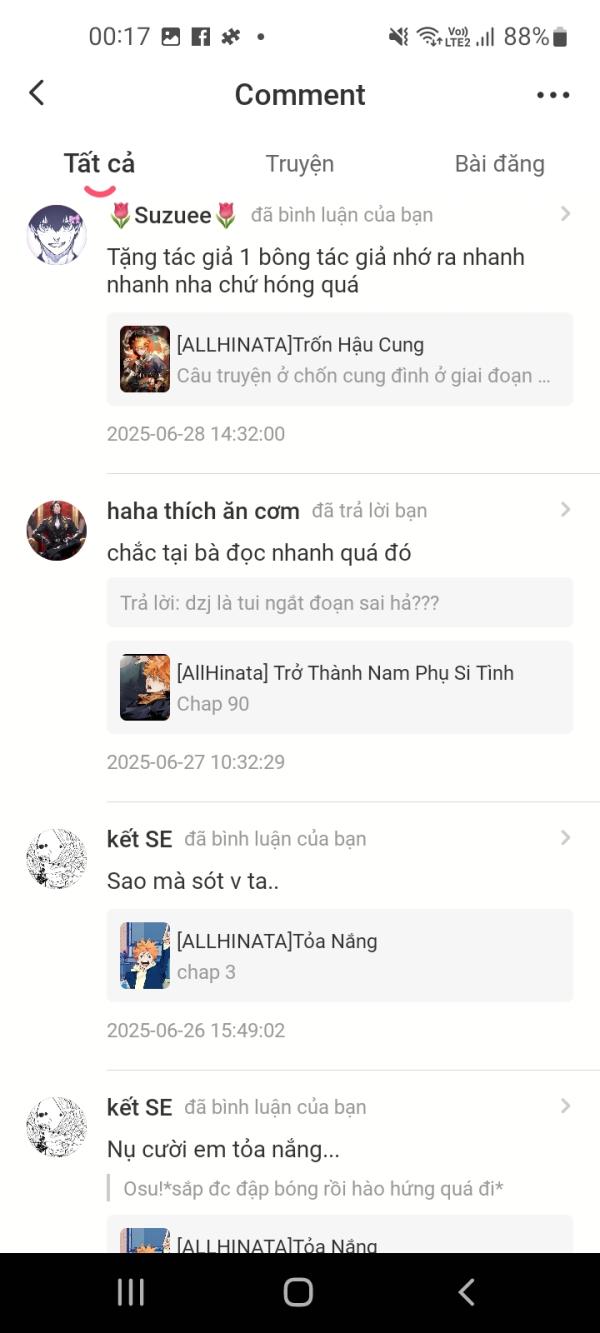Image resolution: width=600 pixels, height=1333 pixels.
Task: Tap Android recent apps button
Action: tap(131, 1292)
